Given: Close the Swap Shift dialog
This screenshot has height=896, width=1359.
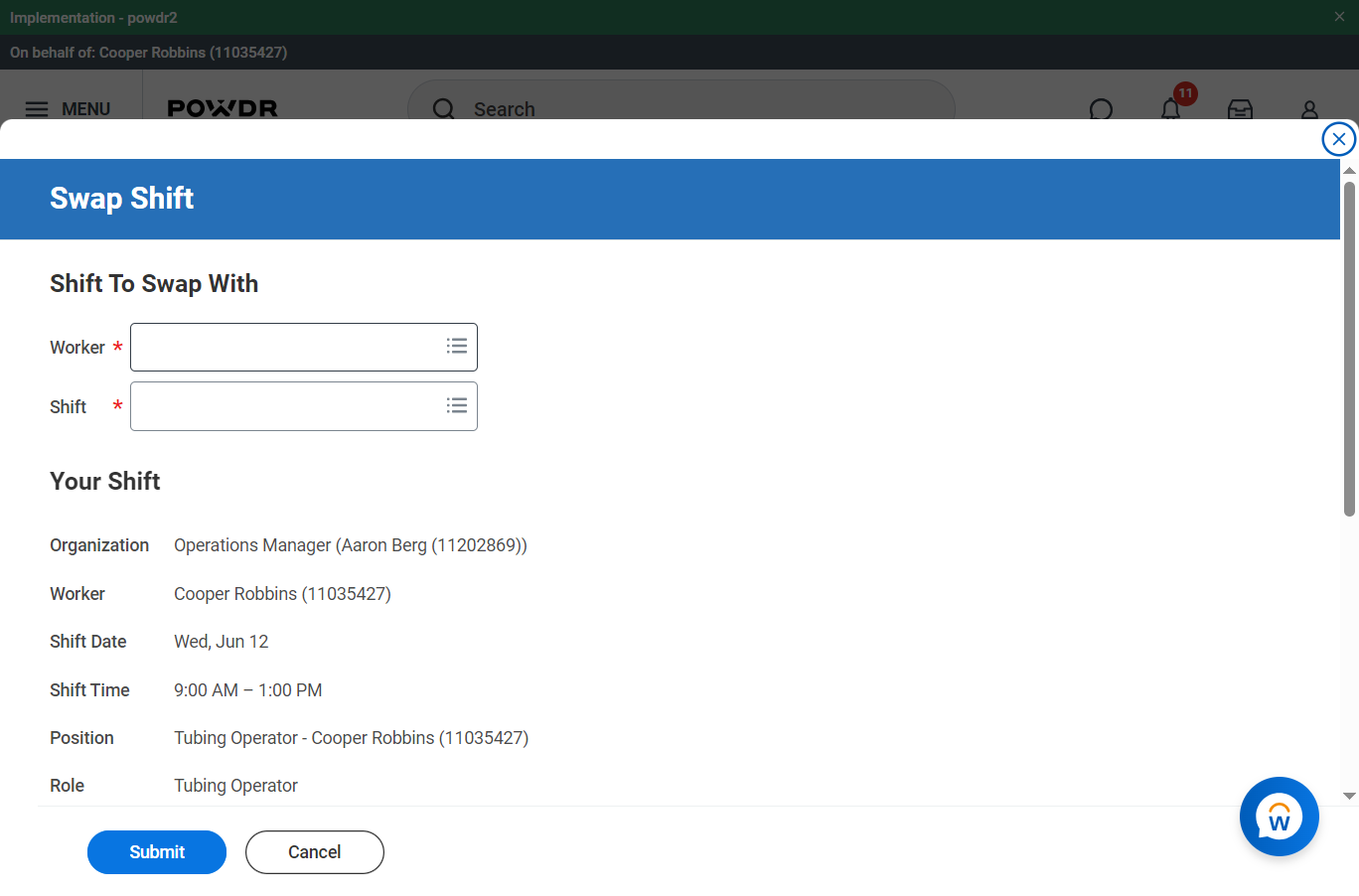Looking at the screenshot, I should [1338, 139].
